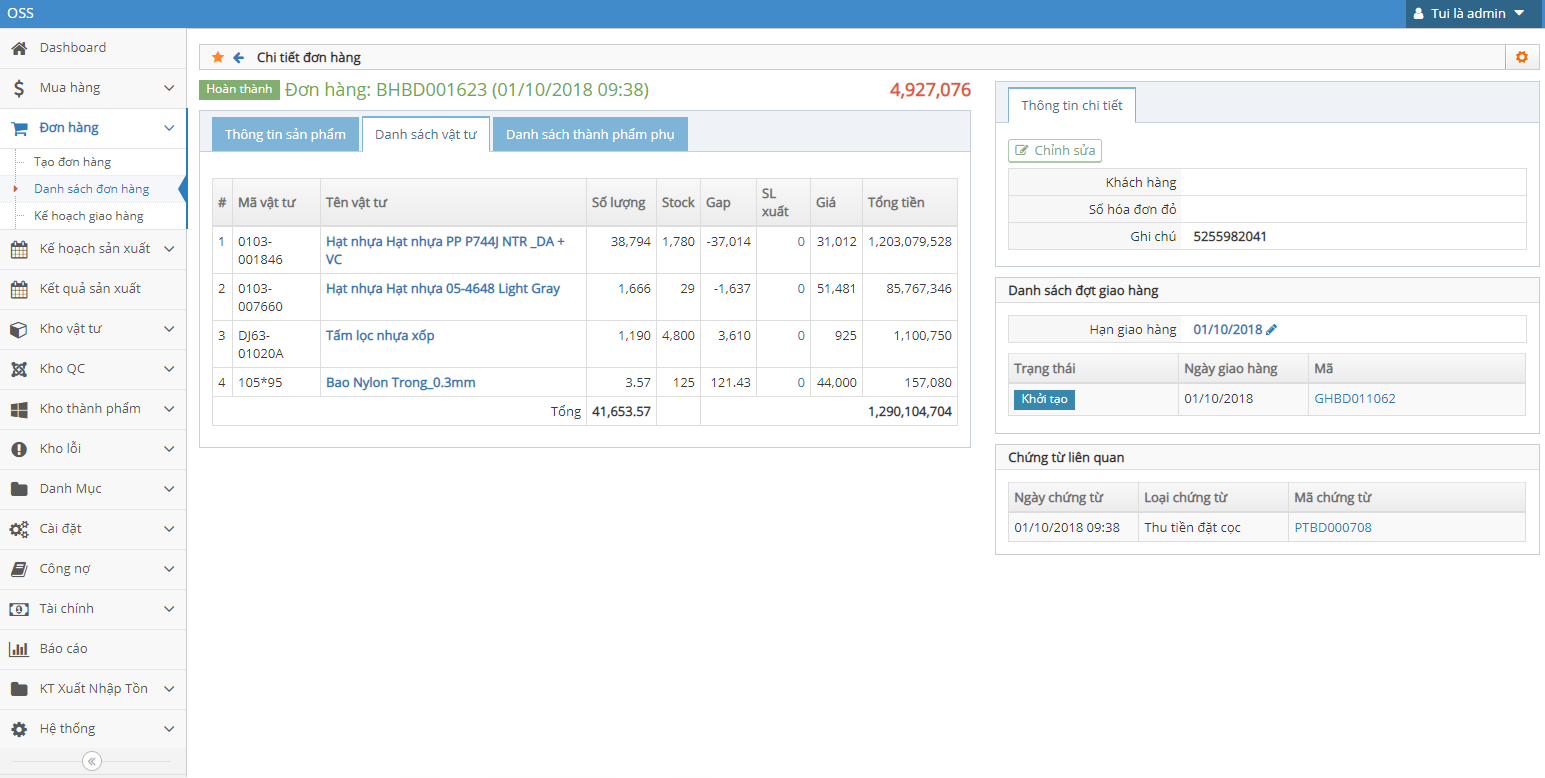Click the money icon for Tài chính

pos(19,609)
